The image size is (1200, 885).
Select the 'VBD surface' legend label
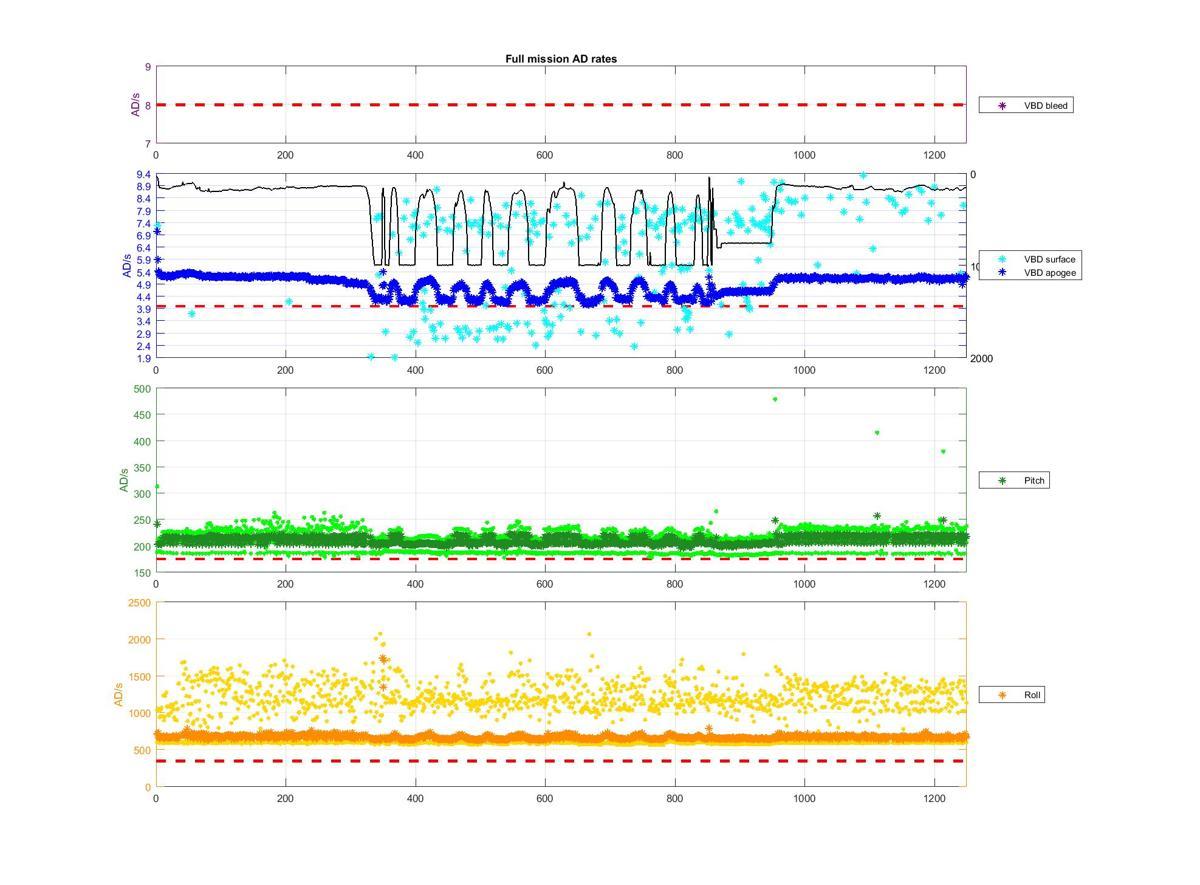(x=1050, y=259)
